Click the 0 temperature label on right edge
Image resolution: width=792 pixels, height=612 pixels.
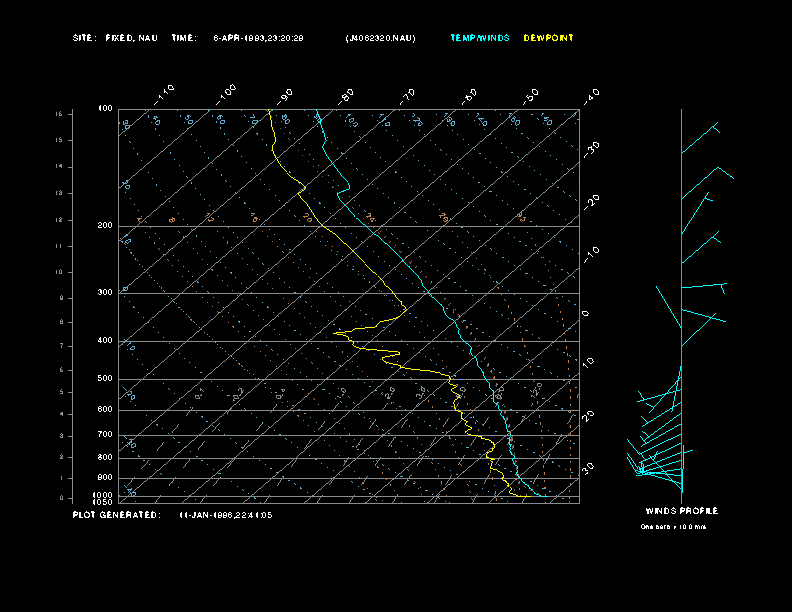pyautogui.click(x=586, y=314)
